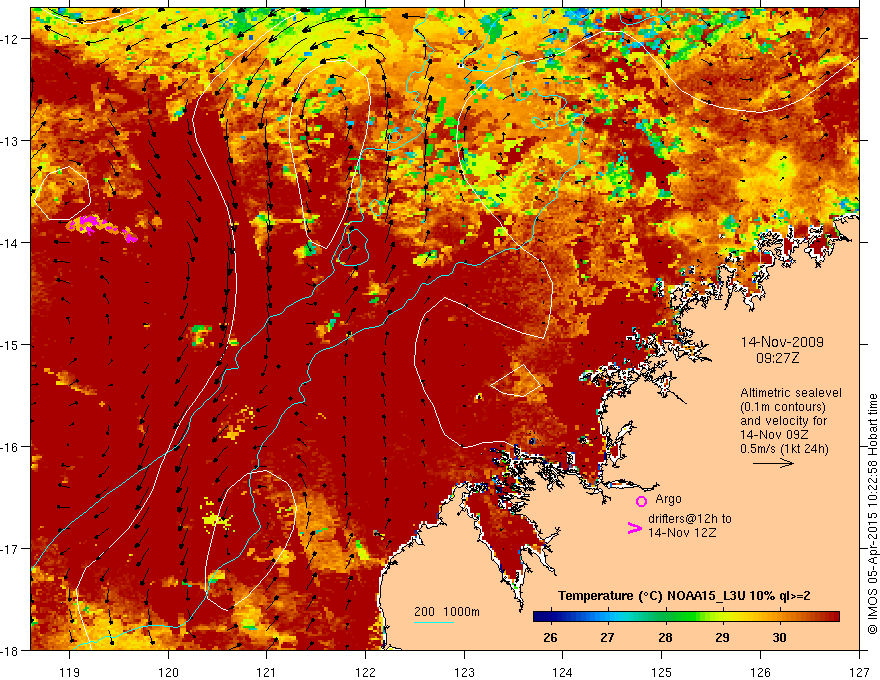Click the colorbar tick label '27'

point(607,638)
